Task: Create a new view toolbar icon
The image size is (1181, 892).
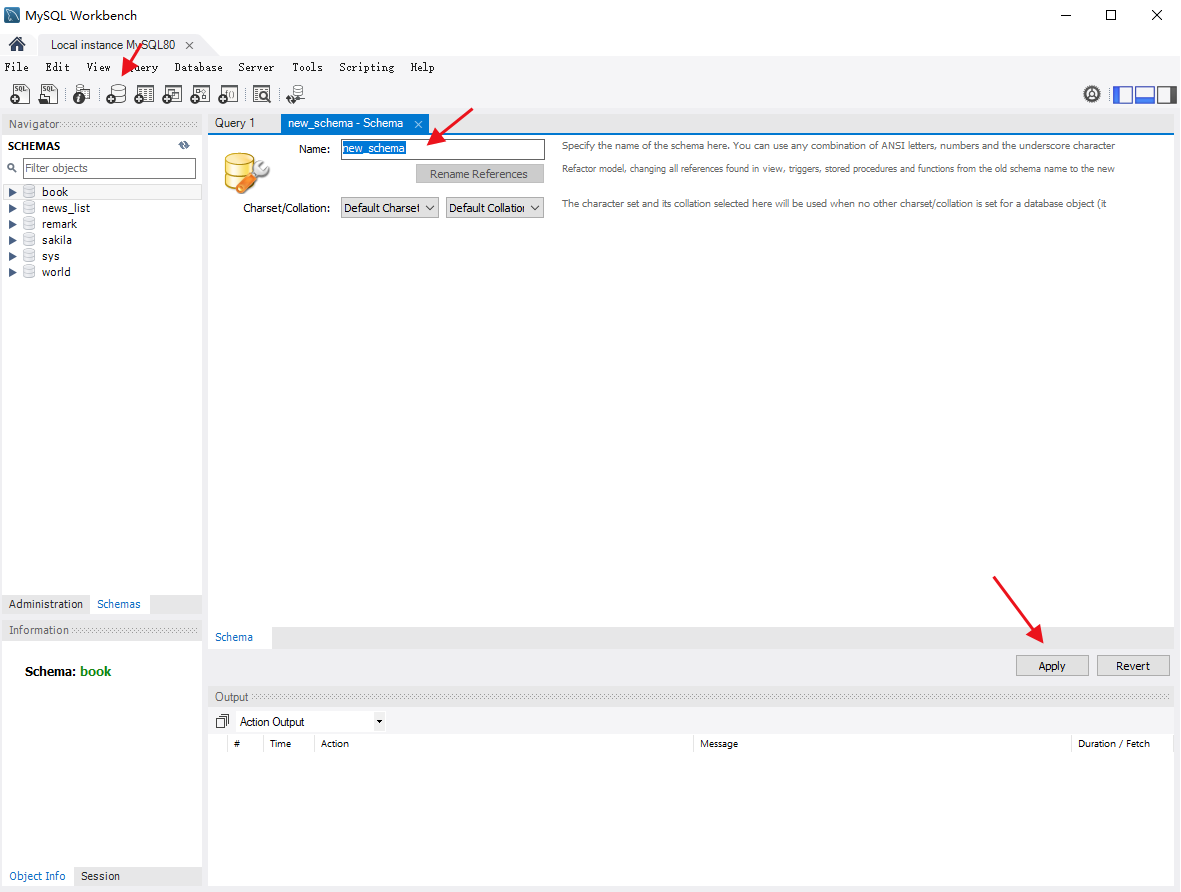Action: 172,94
